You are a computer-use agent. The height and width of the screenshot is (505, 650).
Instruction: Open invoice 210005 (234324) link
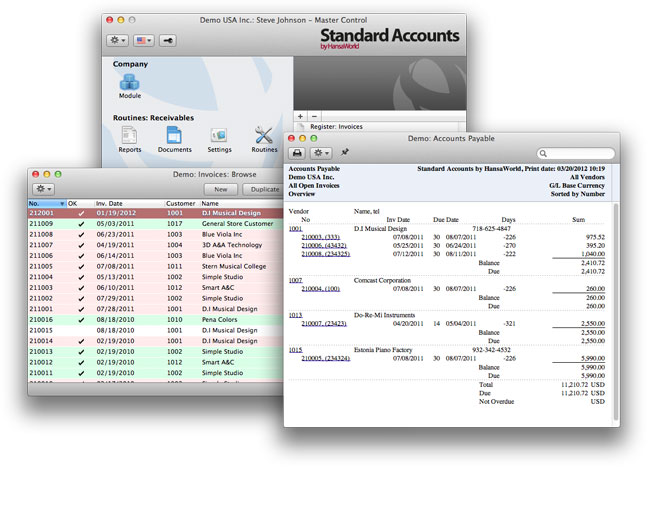tap(325, 358)
